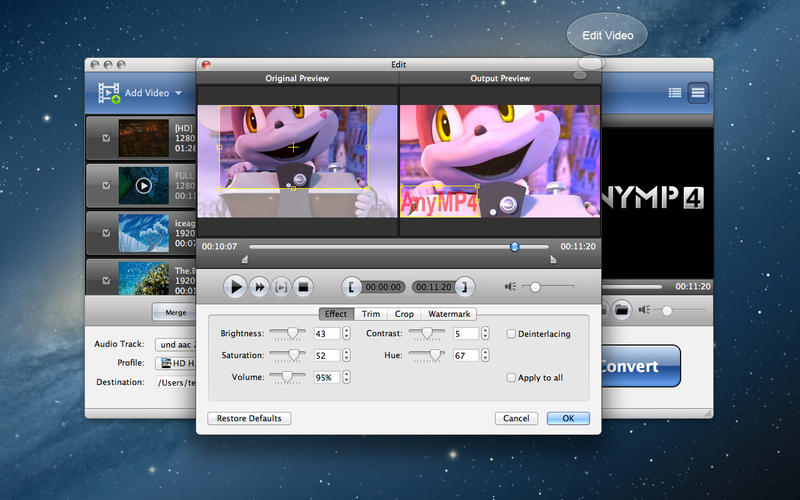This screenshot has width=800, height=500.
Task: Open the Profile dropdown
Action: (175, 363)
